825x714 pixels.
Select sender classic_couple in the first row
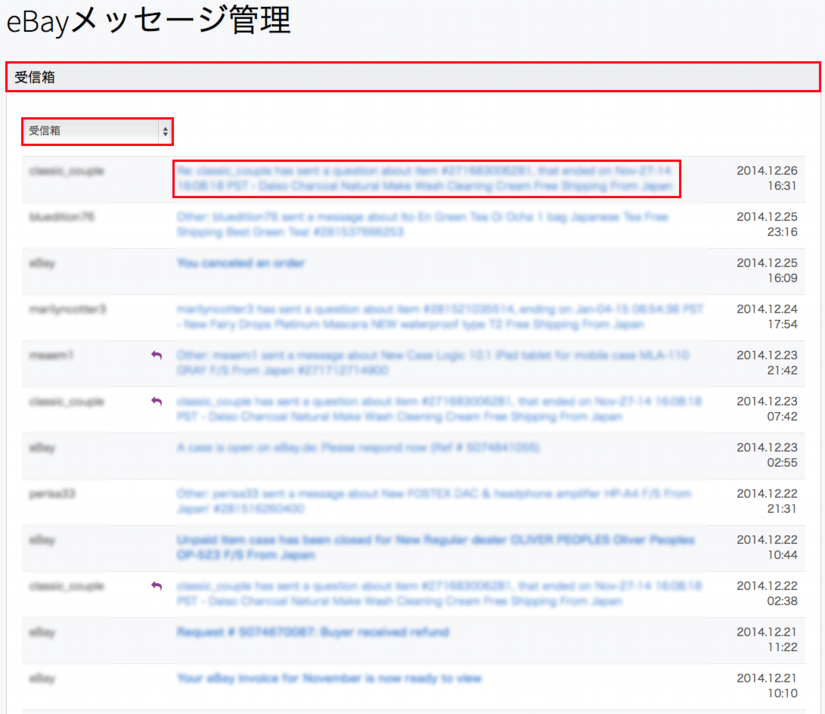(66, 171)
